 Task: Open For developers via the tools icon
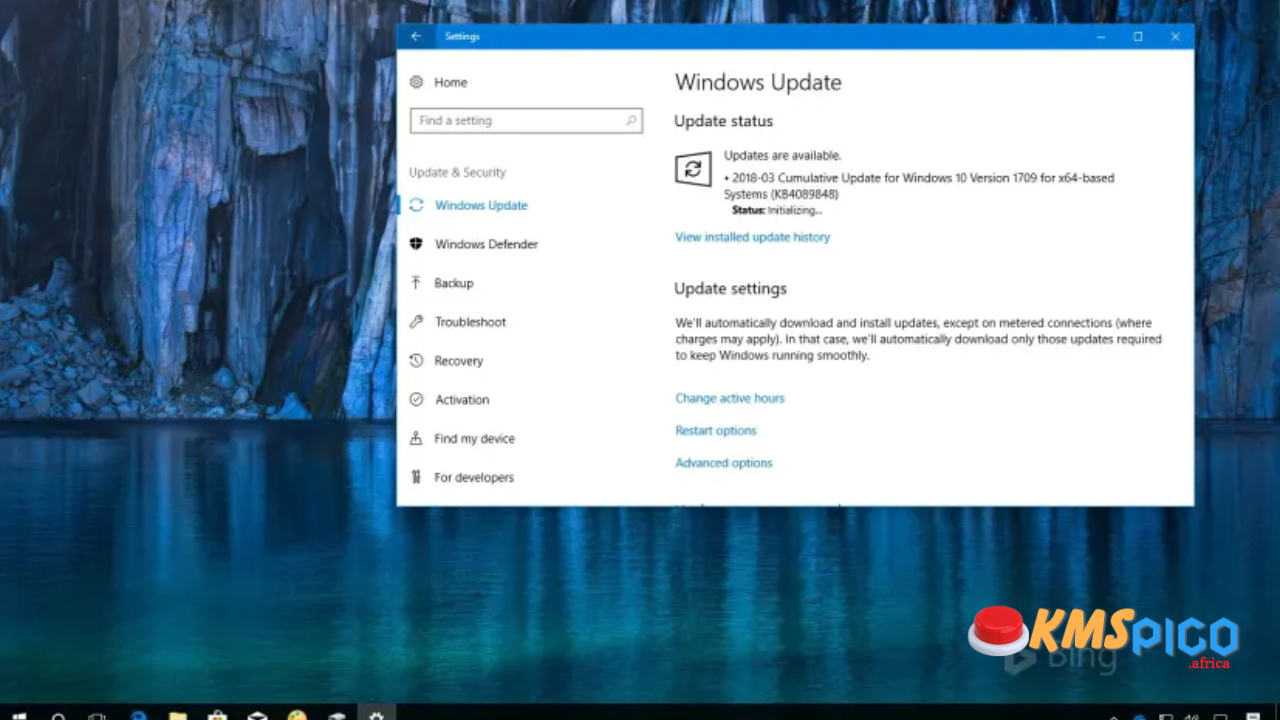[416, 477]
